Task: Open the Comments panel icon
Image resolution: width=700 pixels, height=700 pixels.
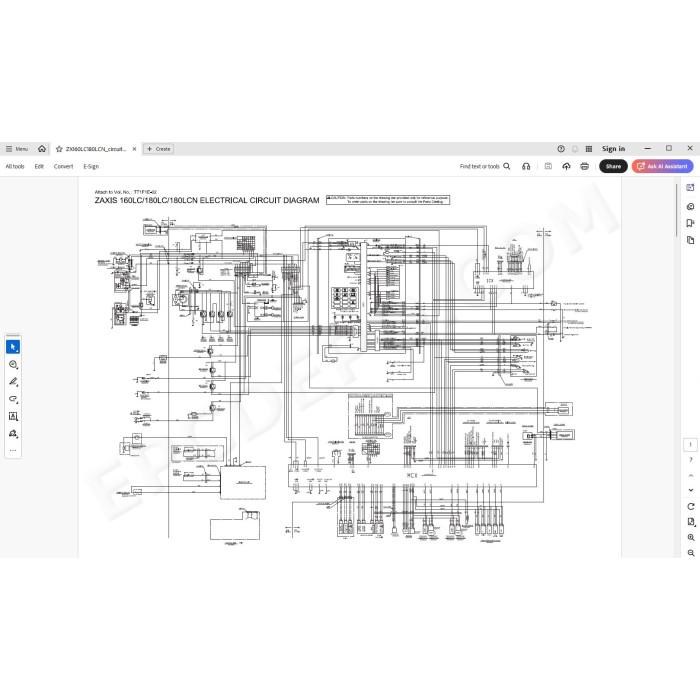Action: [x=691, y=206]
